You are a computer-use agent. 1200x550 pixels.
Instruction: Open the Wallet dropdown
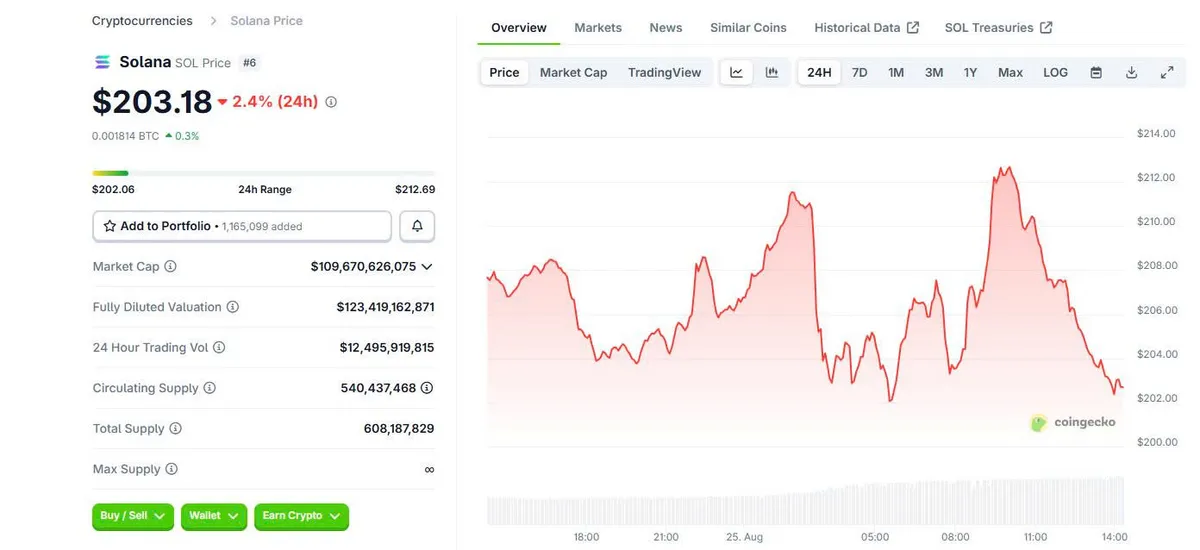tap(214, 516)
